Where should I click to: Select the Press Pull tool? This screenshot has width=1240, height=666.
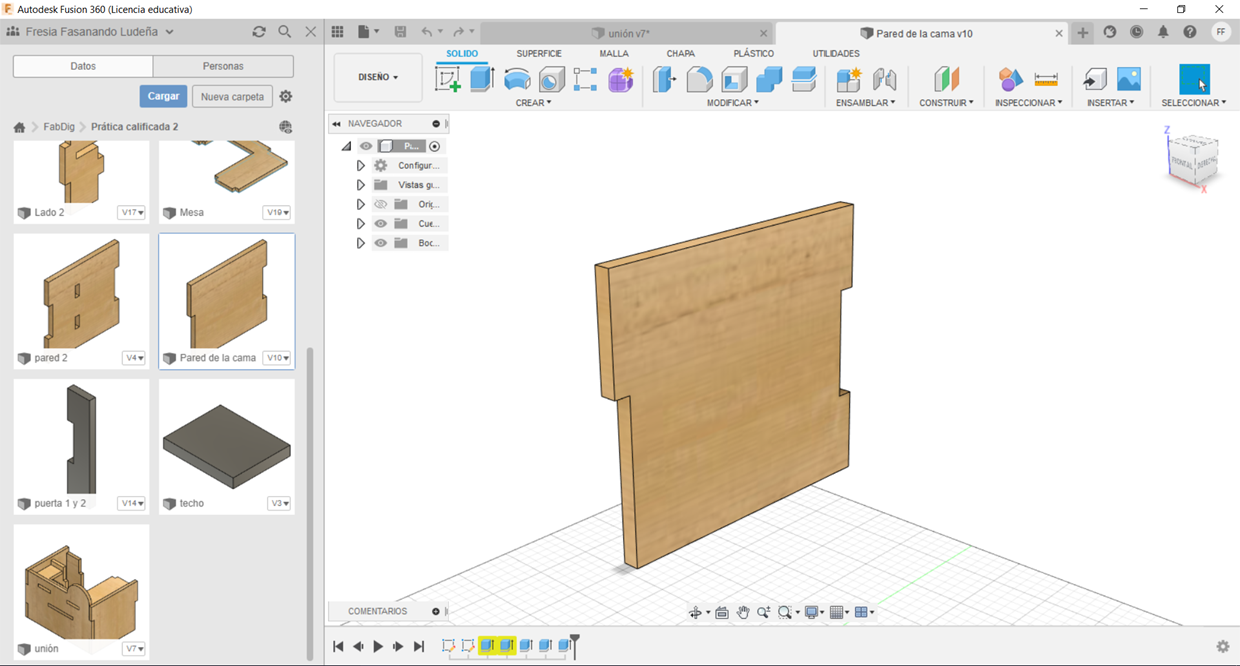tap(665, 79)
